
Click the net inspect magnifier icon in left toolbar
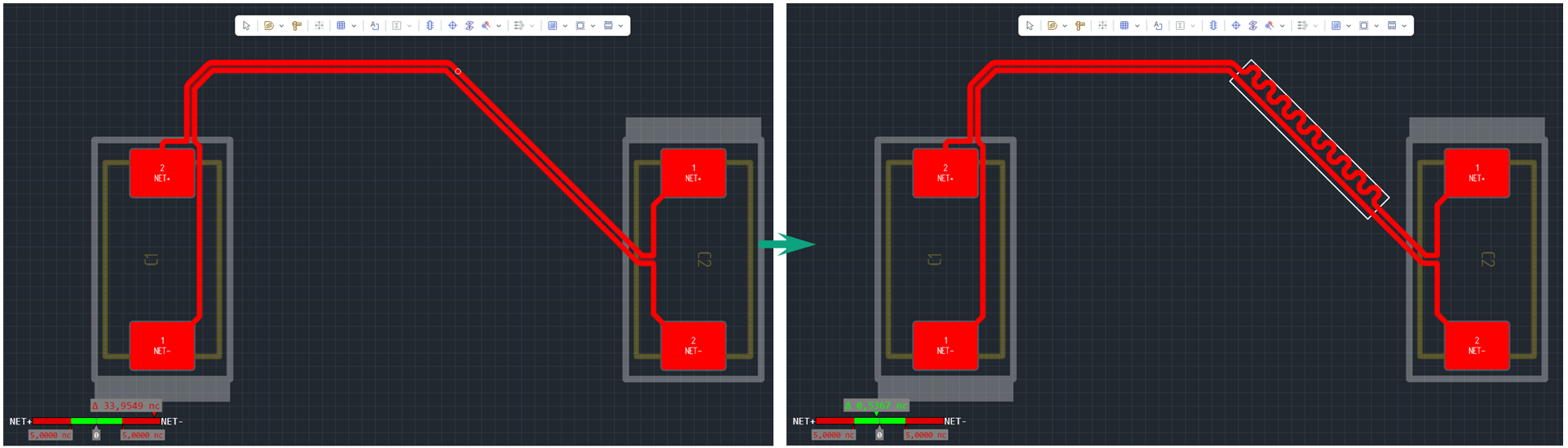pyautogui.click(x=486, y=26)
